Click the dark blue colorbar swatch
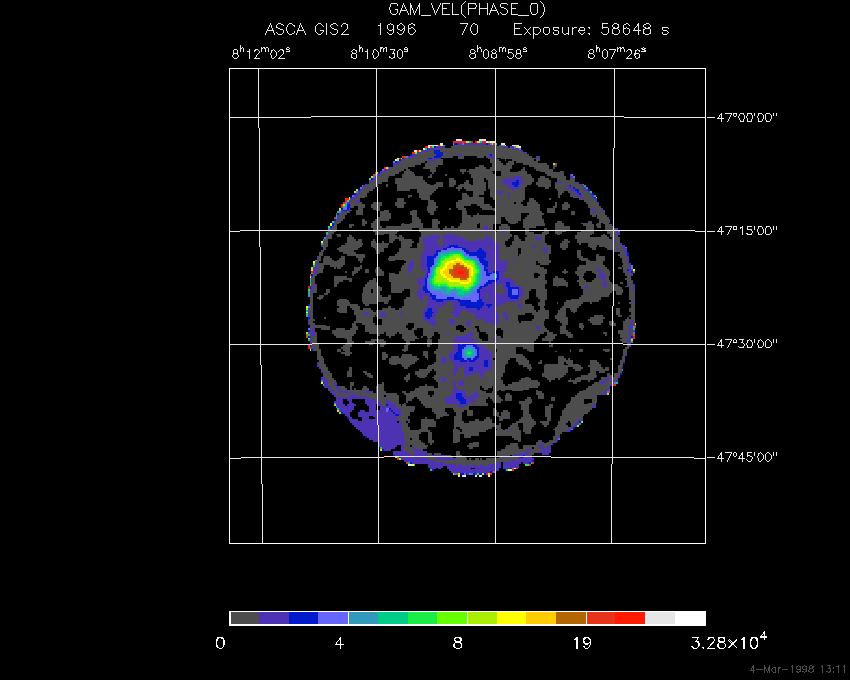This screenshot has width=850, height=680. (304, 618)
